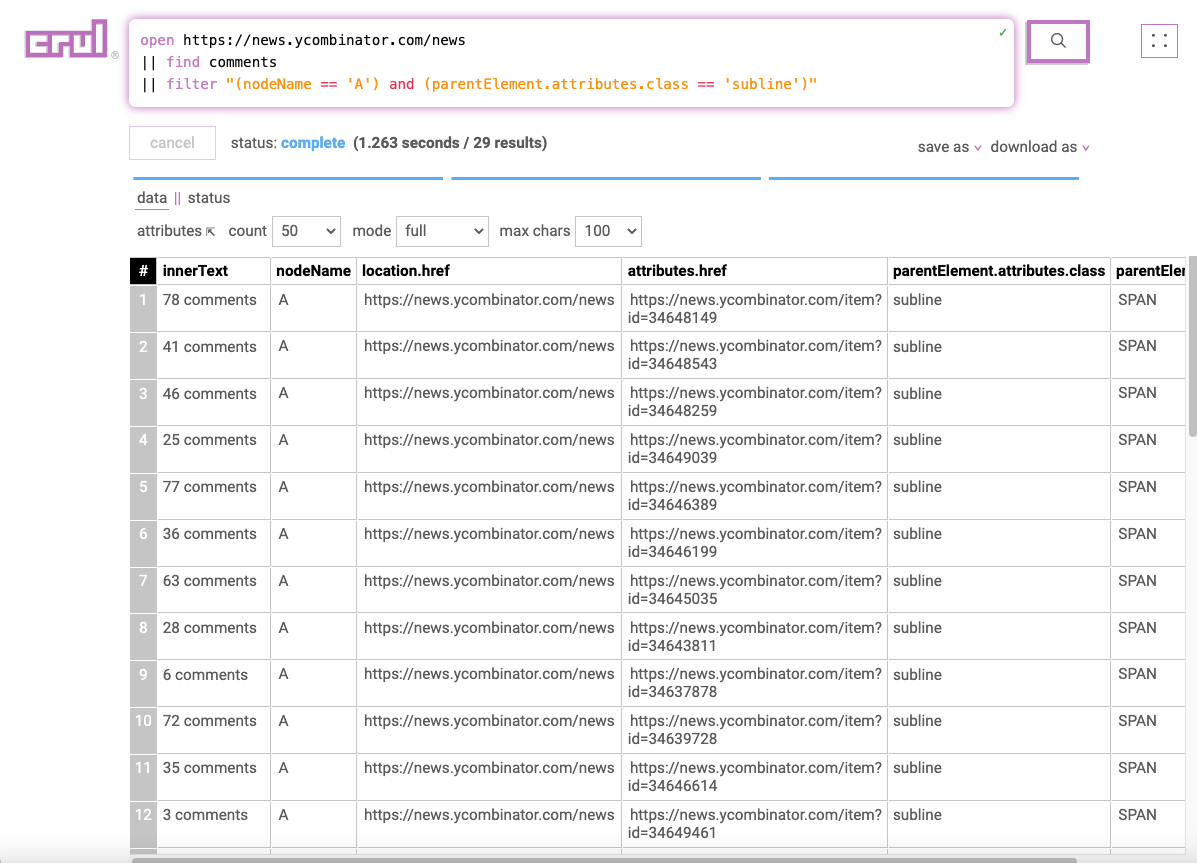Open the four-dot grid menu icon
The image size is (1197, 863).
click(x=1159, y=41)
